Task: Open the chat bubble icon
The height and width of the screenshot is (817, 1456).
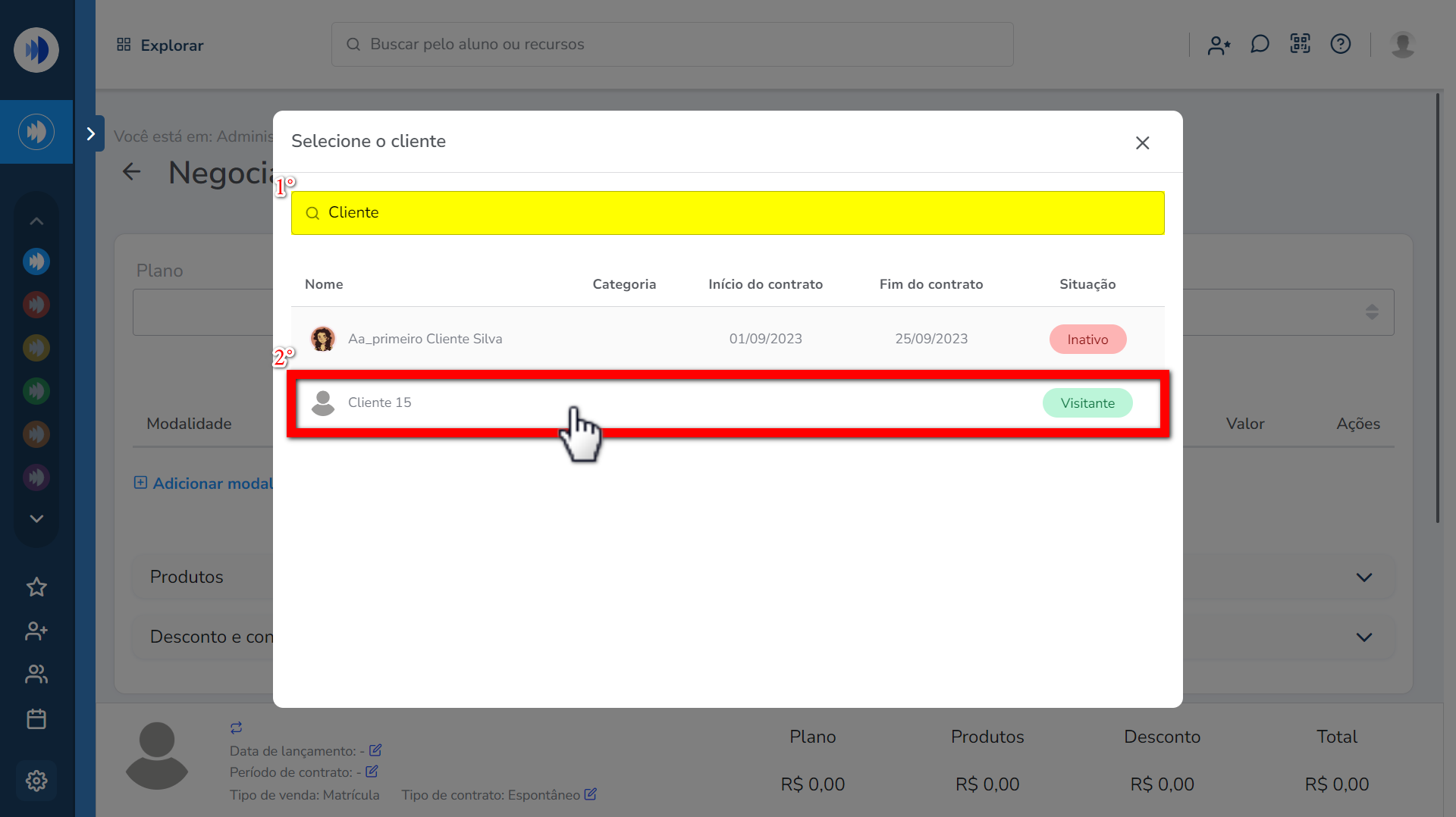Action: click(x=1260, y=45)
